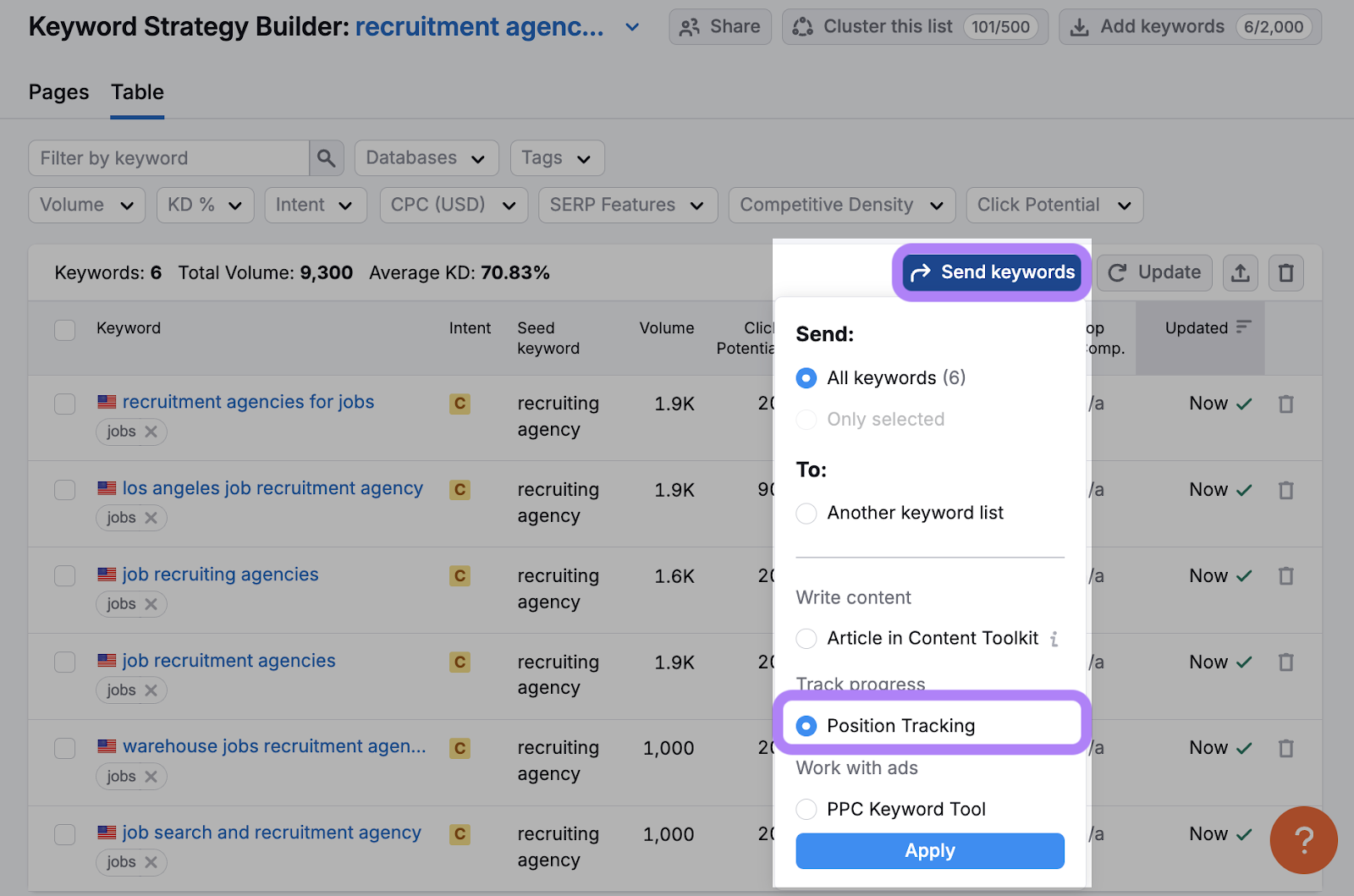The image size is (1354, 896).
Task: Sort by the Updated column icon
Action: point(1243,327)
